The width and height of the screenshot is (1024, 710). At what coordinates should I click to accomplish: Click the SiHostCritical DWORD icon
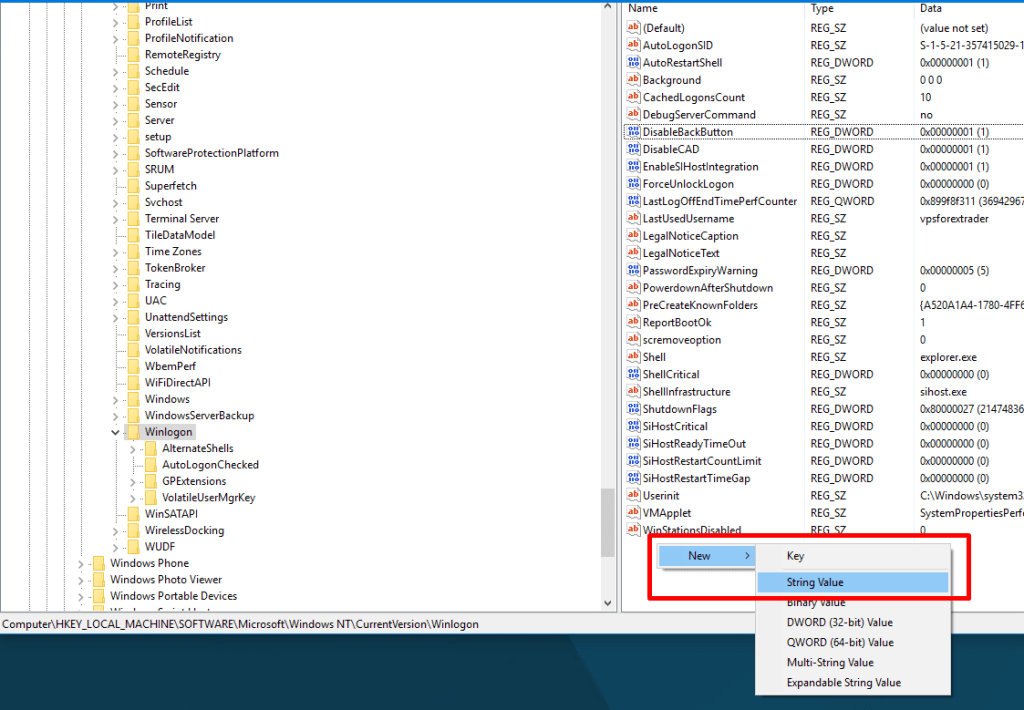pyautogui.click(x=633, y=426)
